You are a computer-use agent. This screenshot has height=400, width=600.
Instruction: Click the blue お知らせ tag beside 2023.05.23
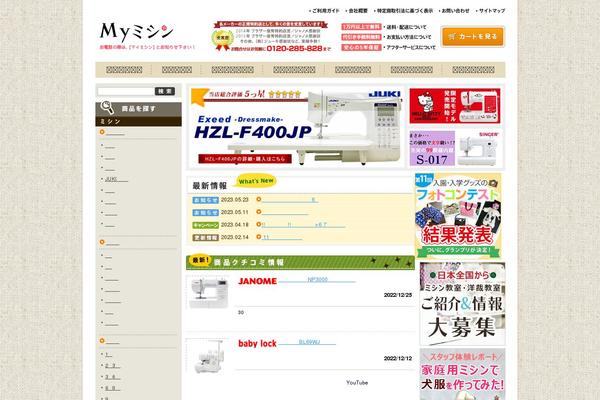(205, 200)
